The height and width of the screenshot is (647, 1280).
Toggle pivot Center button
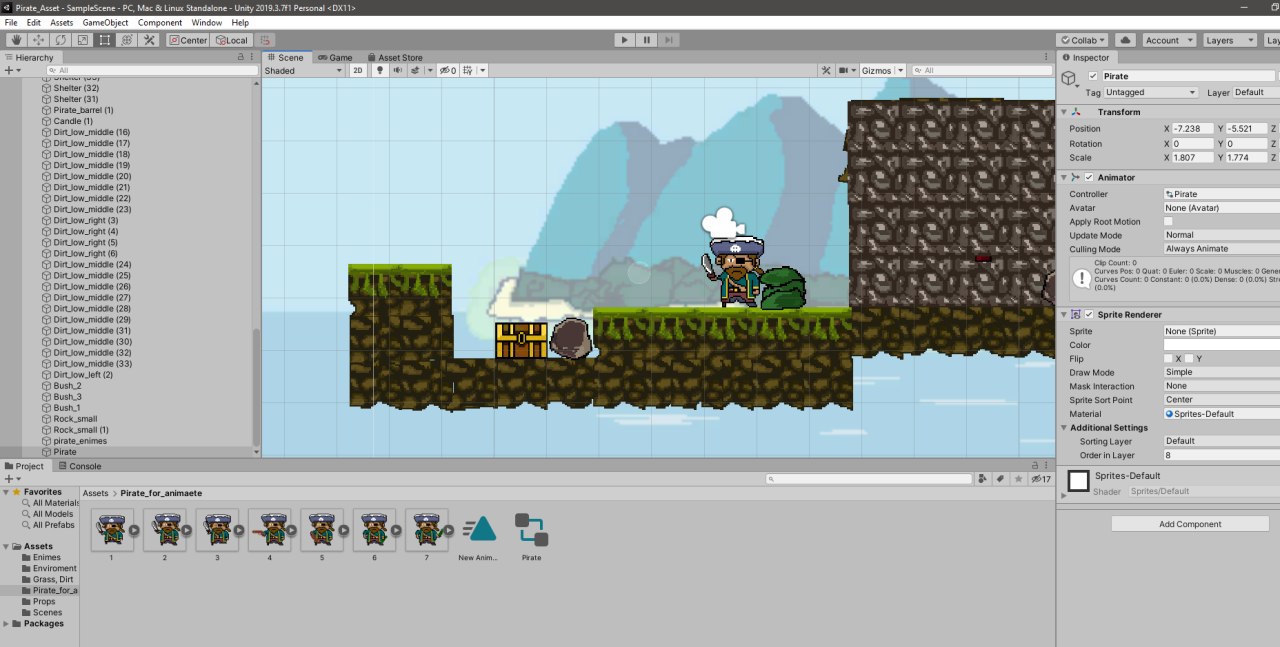(188, 40)
